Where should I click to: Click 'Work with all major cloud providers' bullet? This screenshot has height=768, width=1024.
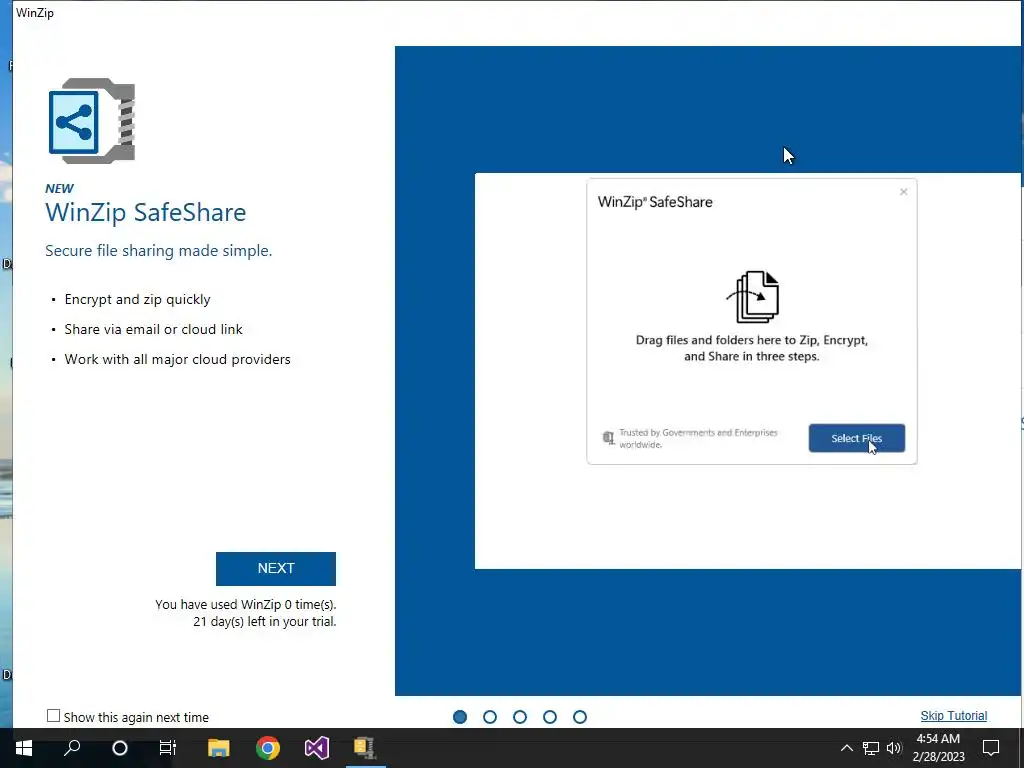click(177, 359)
